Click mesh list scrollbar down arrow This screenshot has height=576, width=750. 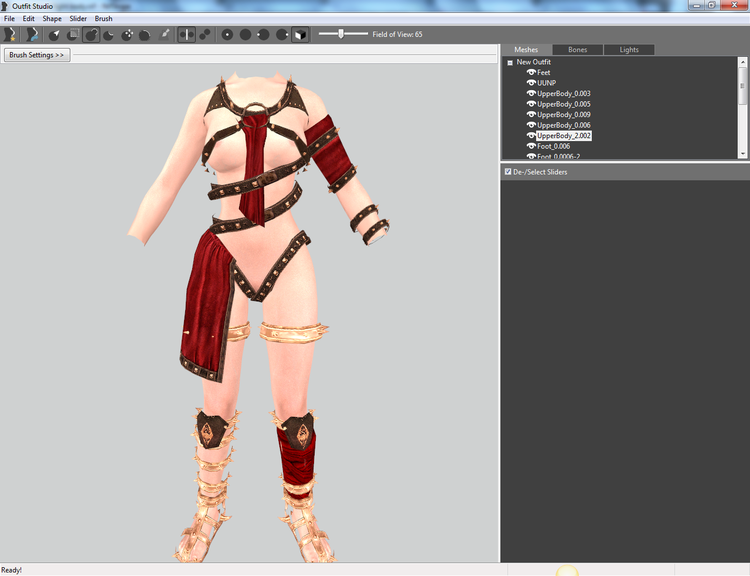coord(742,154)
